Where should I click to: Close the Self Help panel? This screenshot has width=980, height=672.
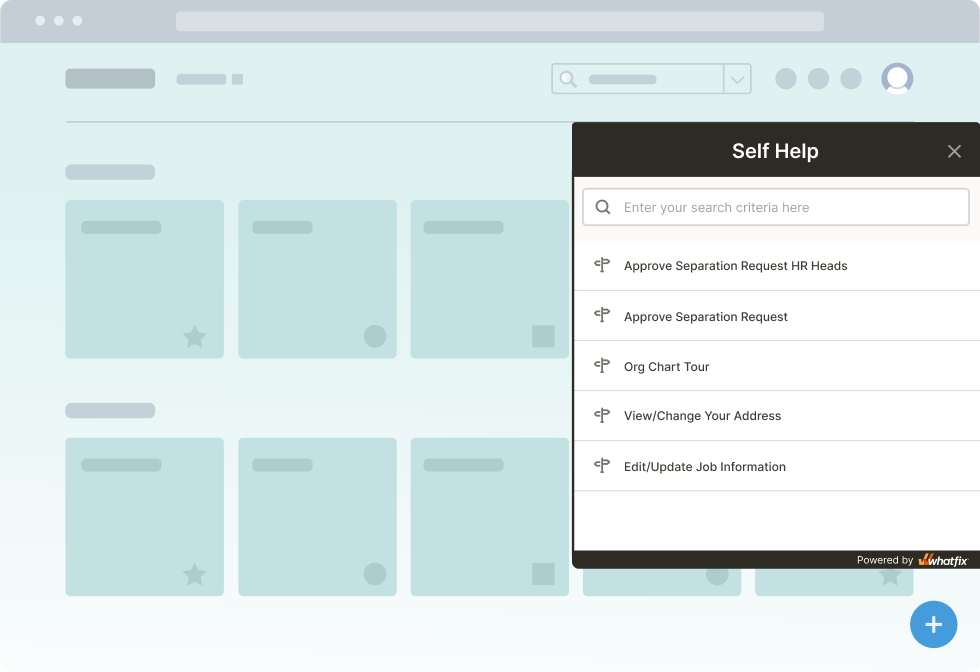(954, 151)
